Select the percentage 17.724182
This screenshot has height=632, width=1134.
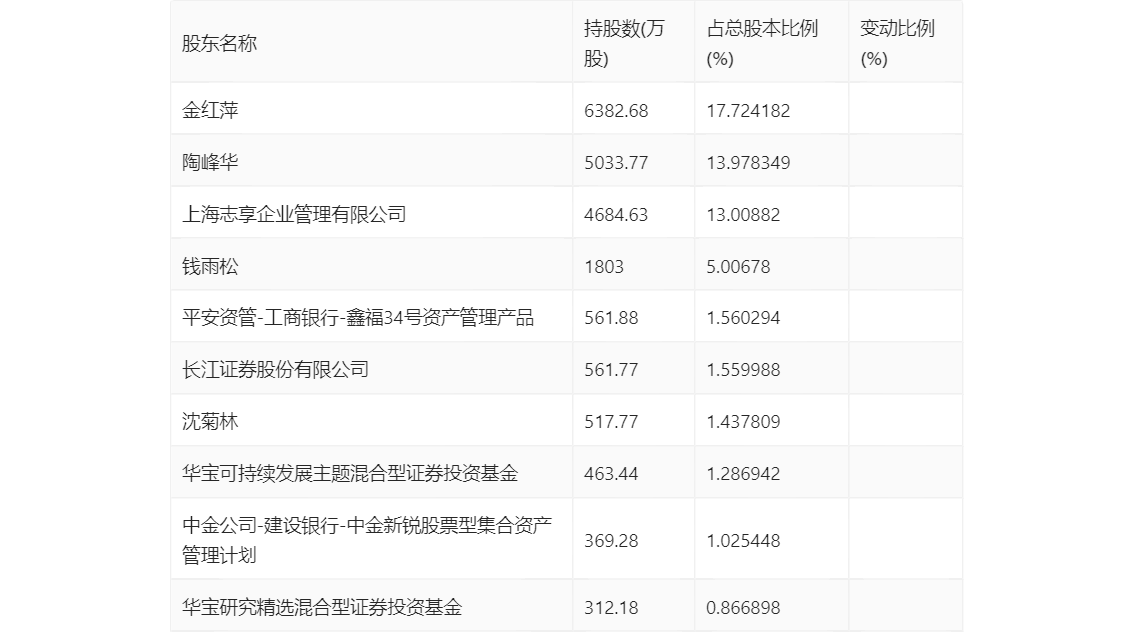[x=749, y=111]
